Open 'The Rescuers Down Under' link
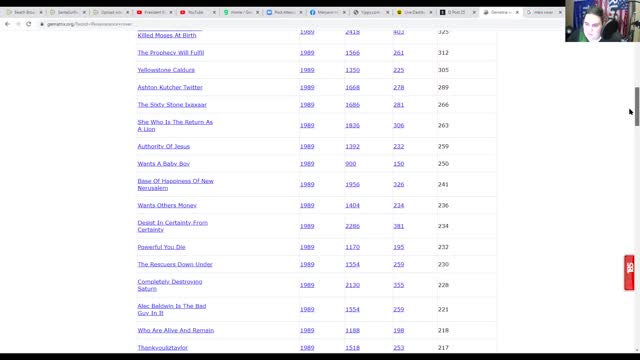Image resolution: width=640 pixels, height=360 pixels. pyautogui.click(x=175, y=264)
